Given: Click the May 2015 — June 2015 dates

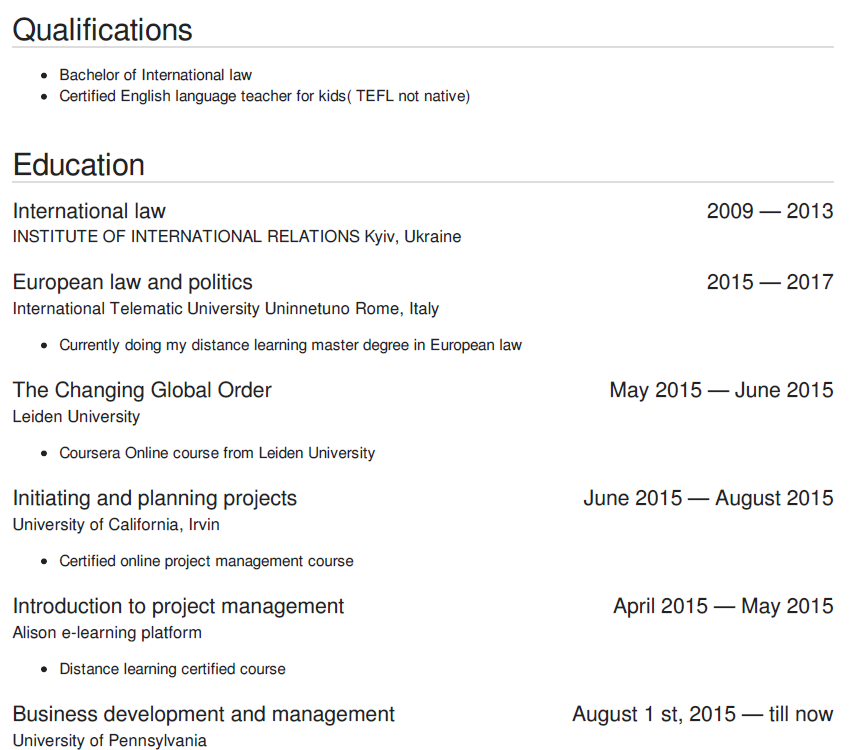Looking at the screenshot, I should click(x=720, y=390).
